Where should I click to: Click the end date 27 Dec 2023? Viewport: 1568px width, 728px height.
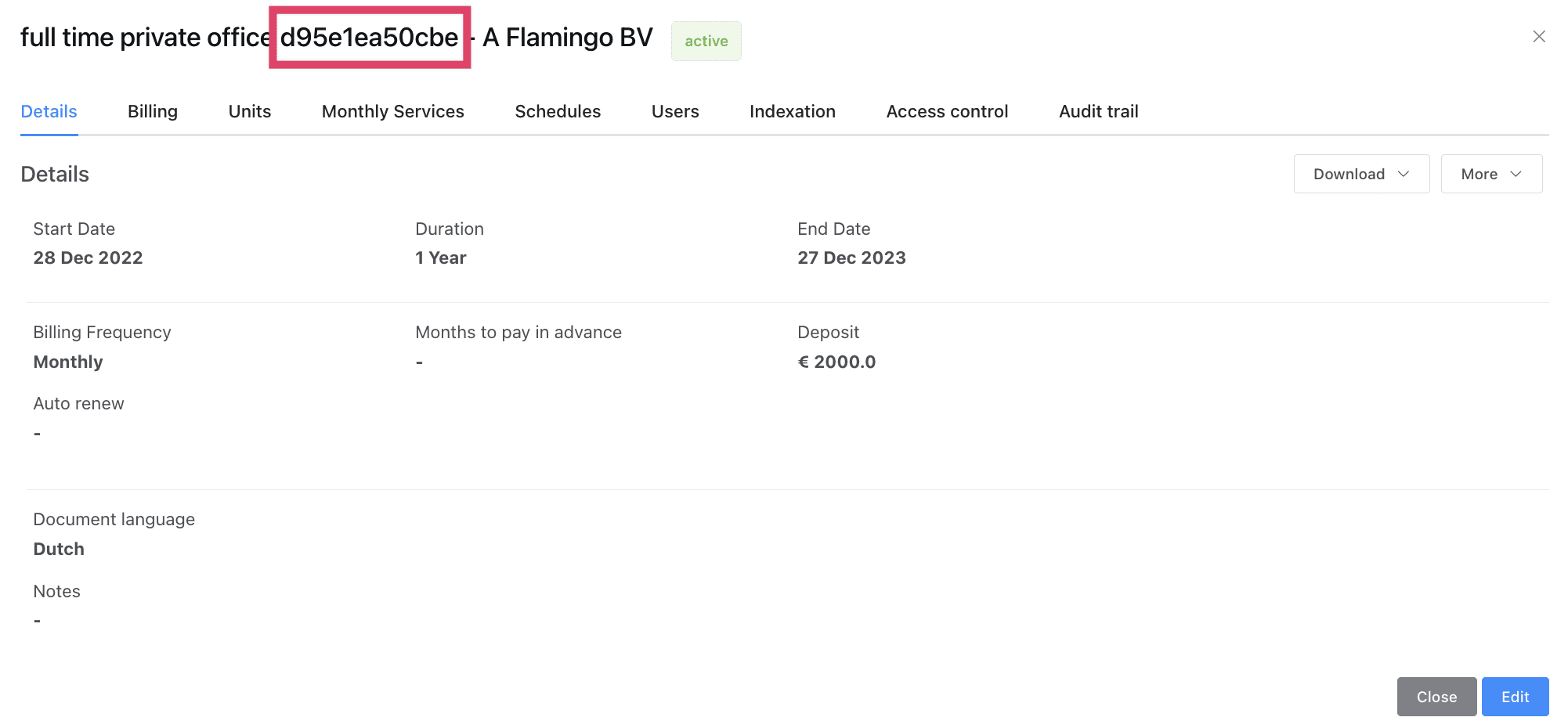851,258
